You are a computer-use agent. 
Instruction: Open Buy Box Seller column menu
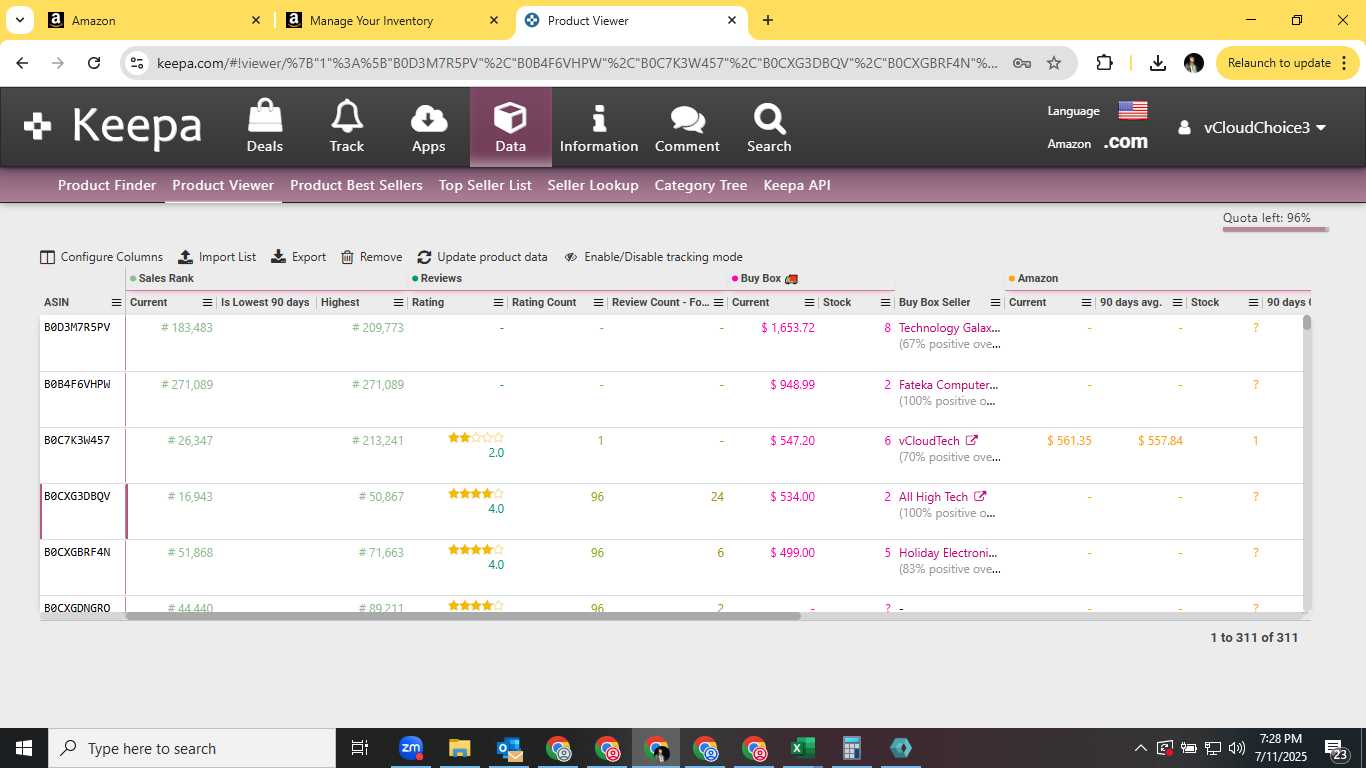click(x=995, y=302)
